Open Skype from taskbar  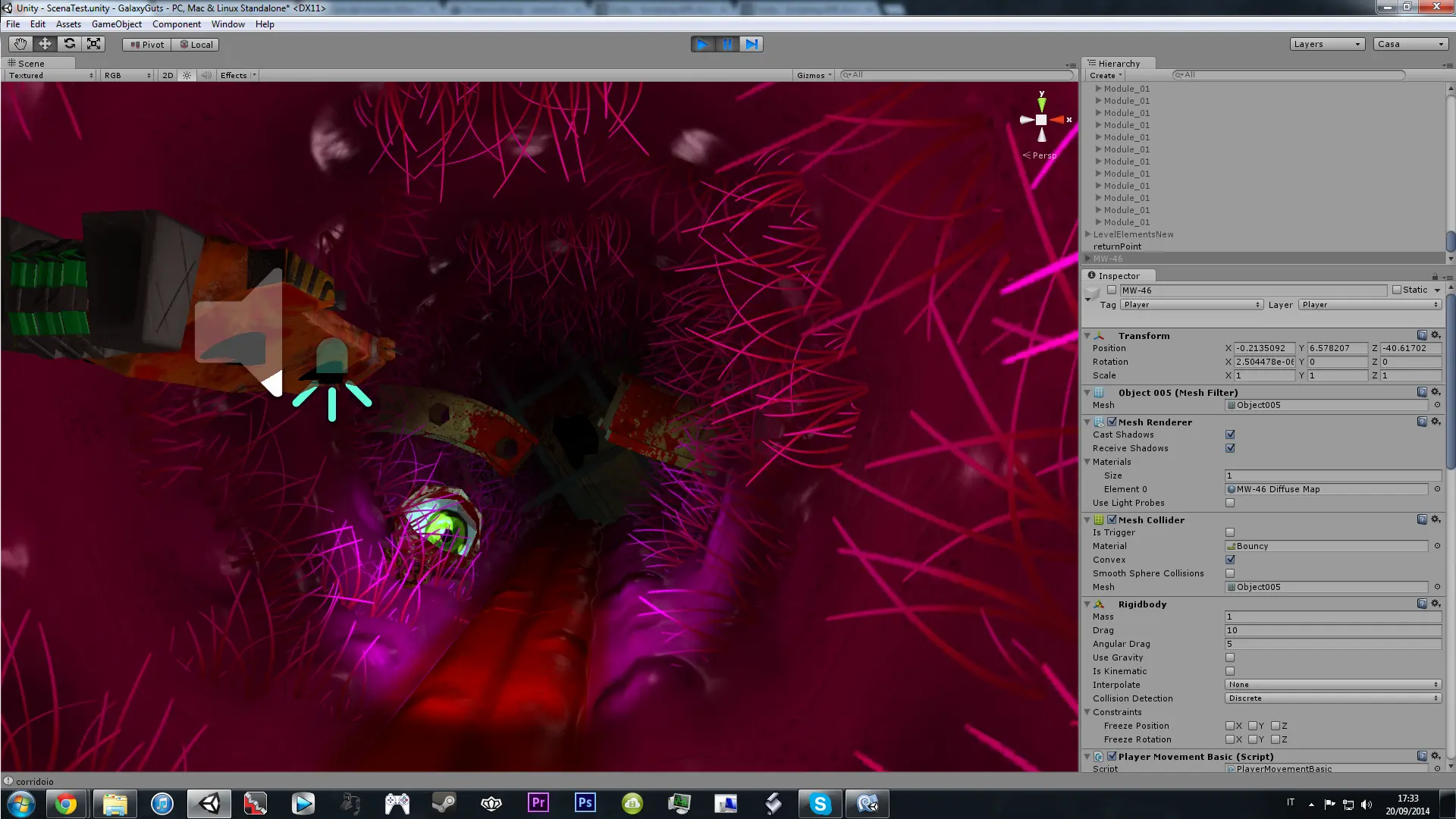[820, 804]
